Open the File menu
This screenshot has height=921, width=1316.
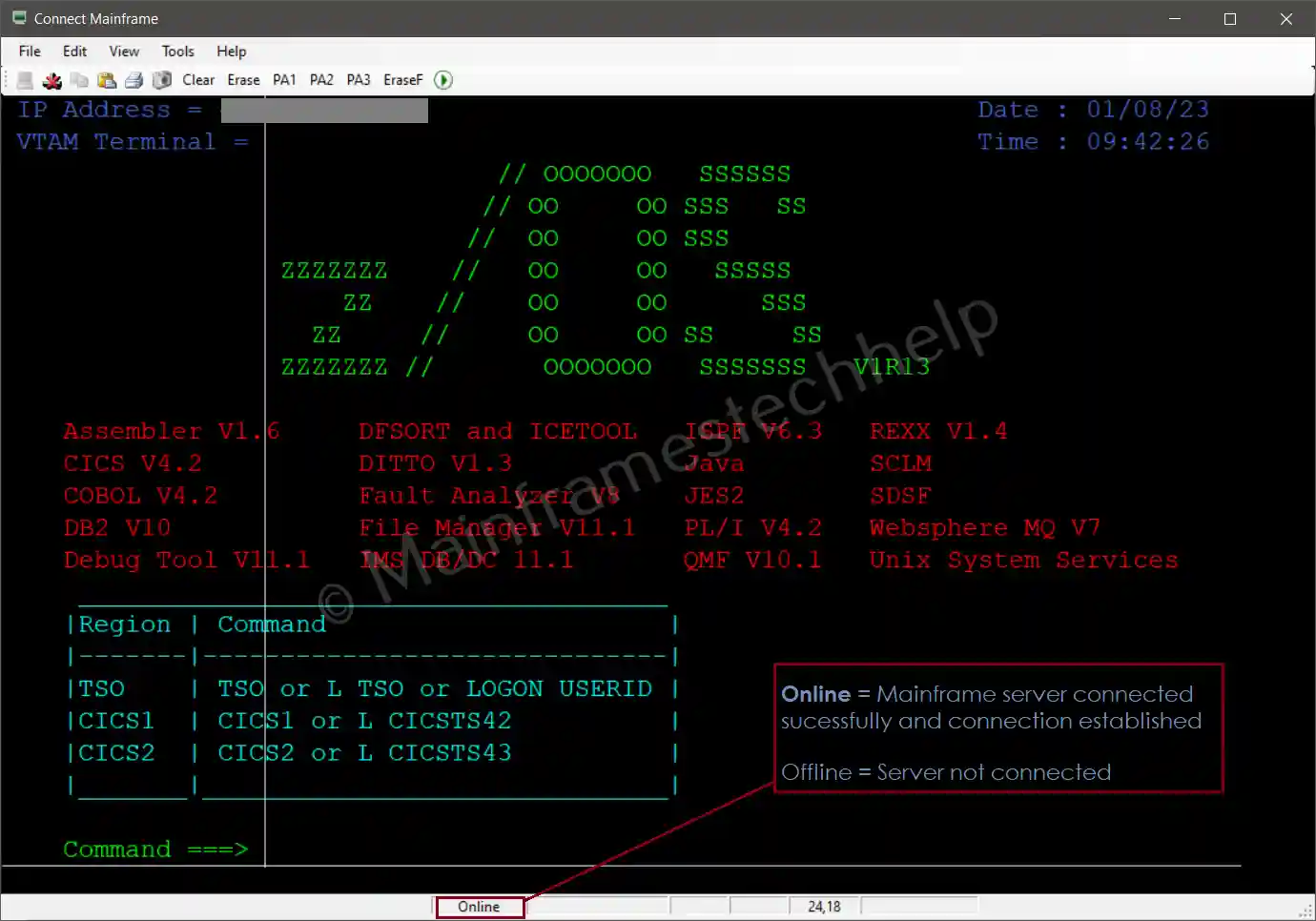pyautogui.click(x=30, y=51)
